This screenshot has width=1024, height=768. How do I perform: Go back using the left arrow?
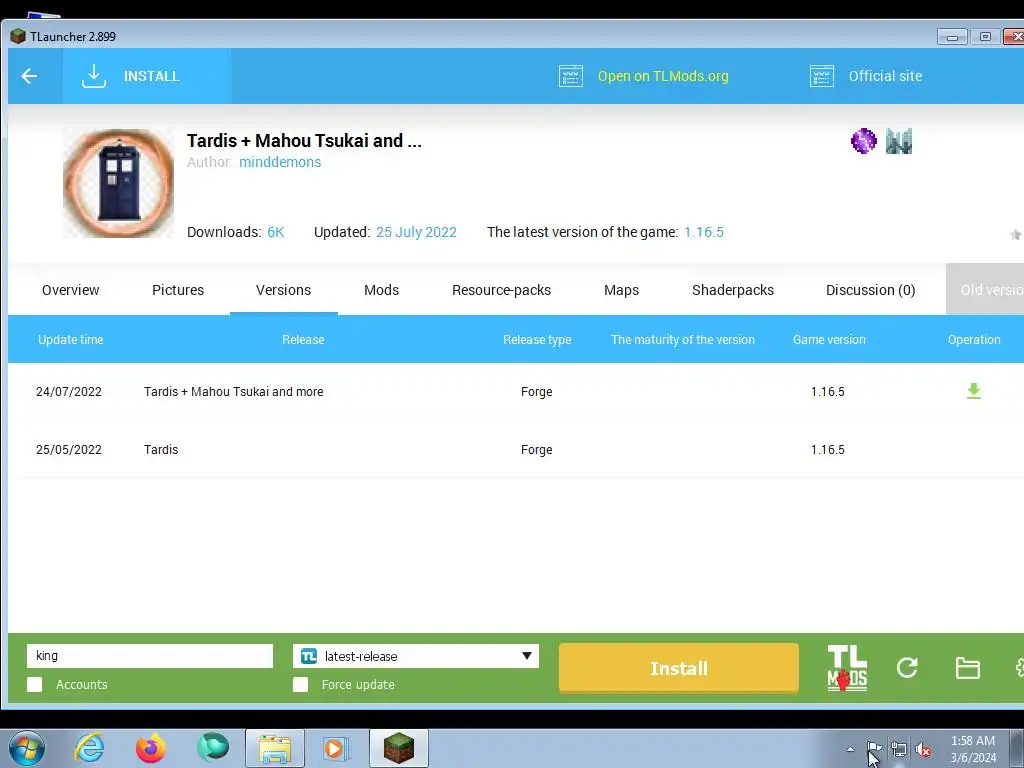tap(29, 76)
